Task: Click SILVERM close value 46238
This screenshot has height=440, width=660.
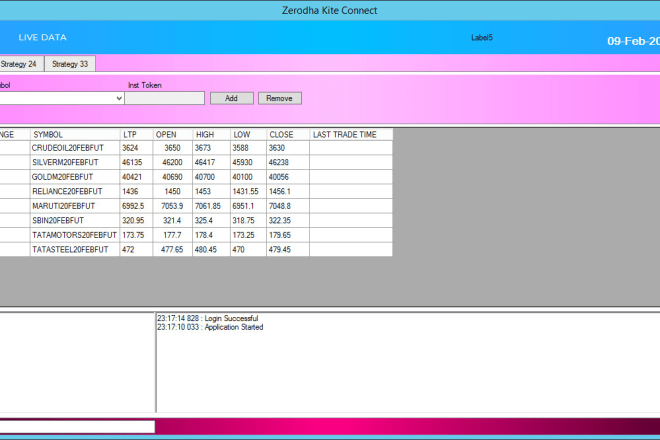Action: coord(288,162)
